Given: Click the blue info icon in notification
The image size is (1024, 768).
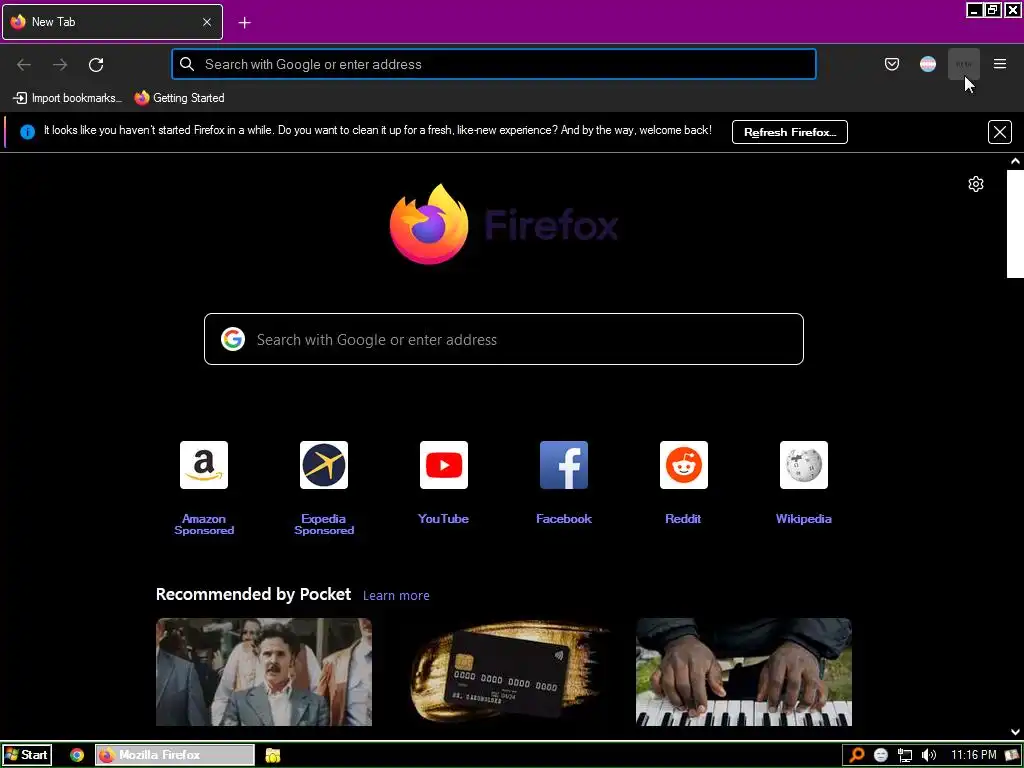Looking at the screenshot, I should click(x=27, y=132).
